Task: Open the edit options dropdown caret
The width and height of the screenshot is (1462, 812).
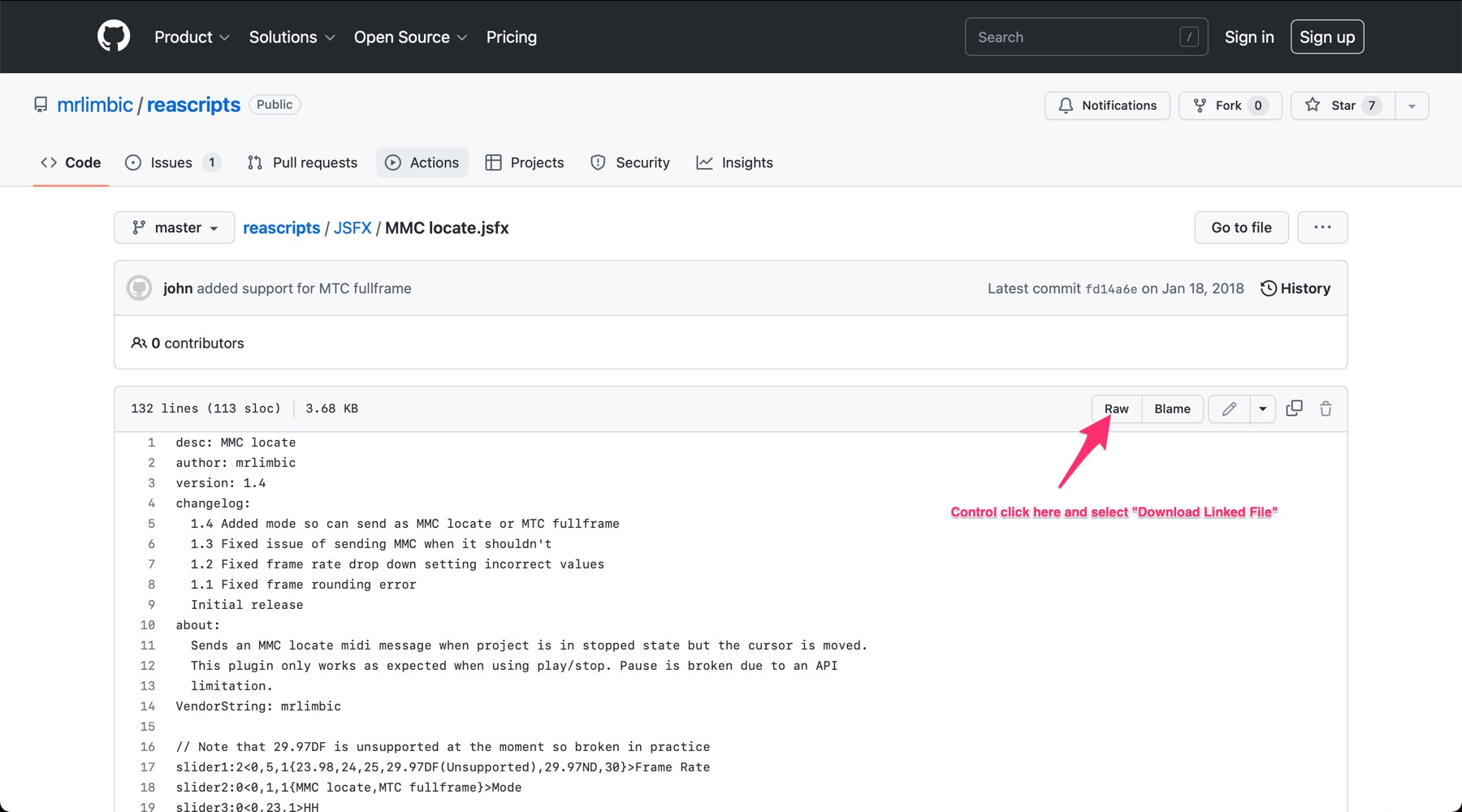Action: (1262, 408)
